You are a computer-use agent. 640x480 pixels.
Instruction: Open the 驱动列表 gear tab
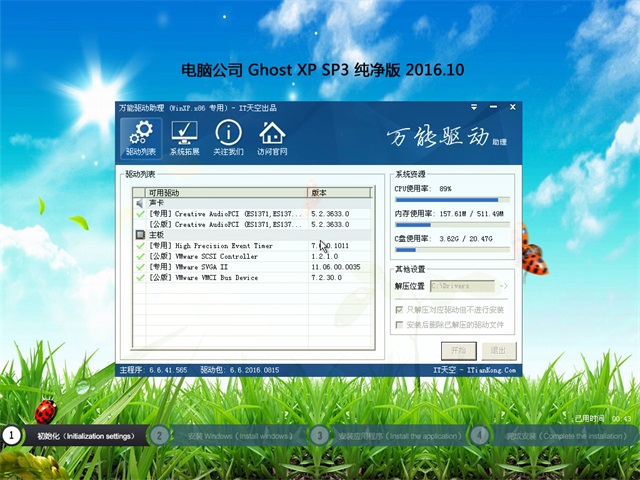(x=141, y=138)
